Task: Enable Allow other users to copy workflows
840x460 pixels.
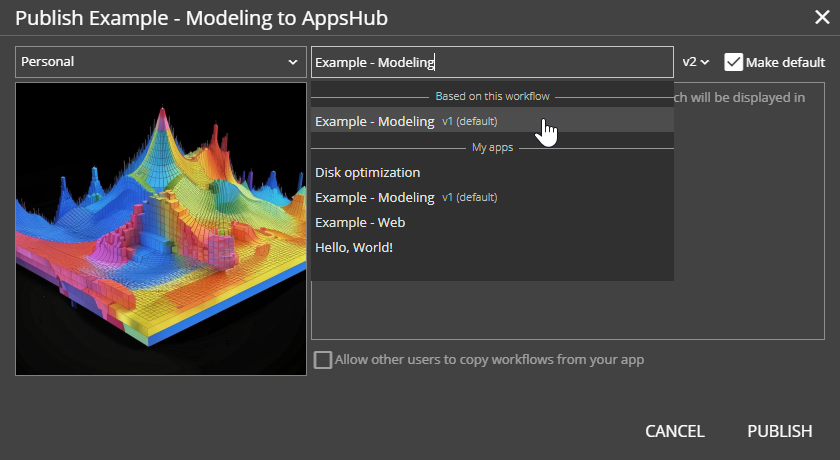Action: 323,360
